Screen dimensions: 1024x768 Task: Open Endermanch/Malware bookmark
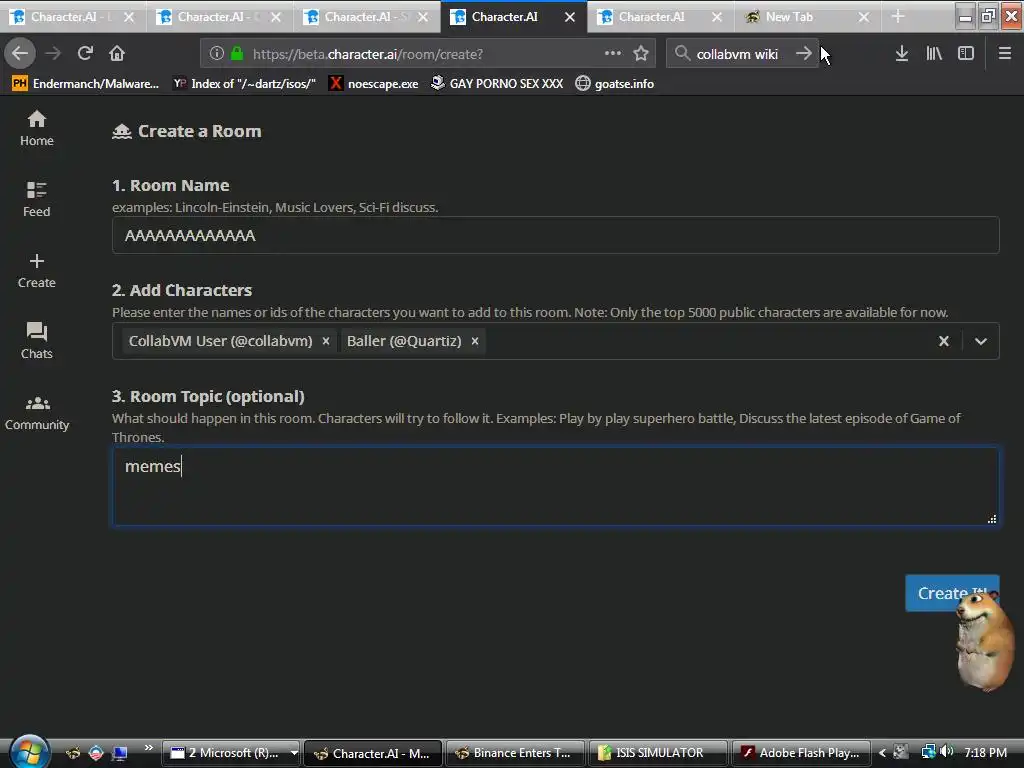pos(86,84)
